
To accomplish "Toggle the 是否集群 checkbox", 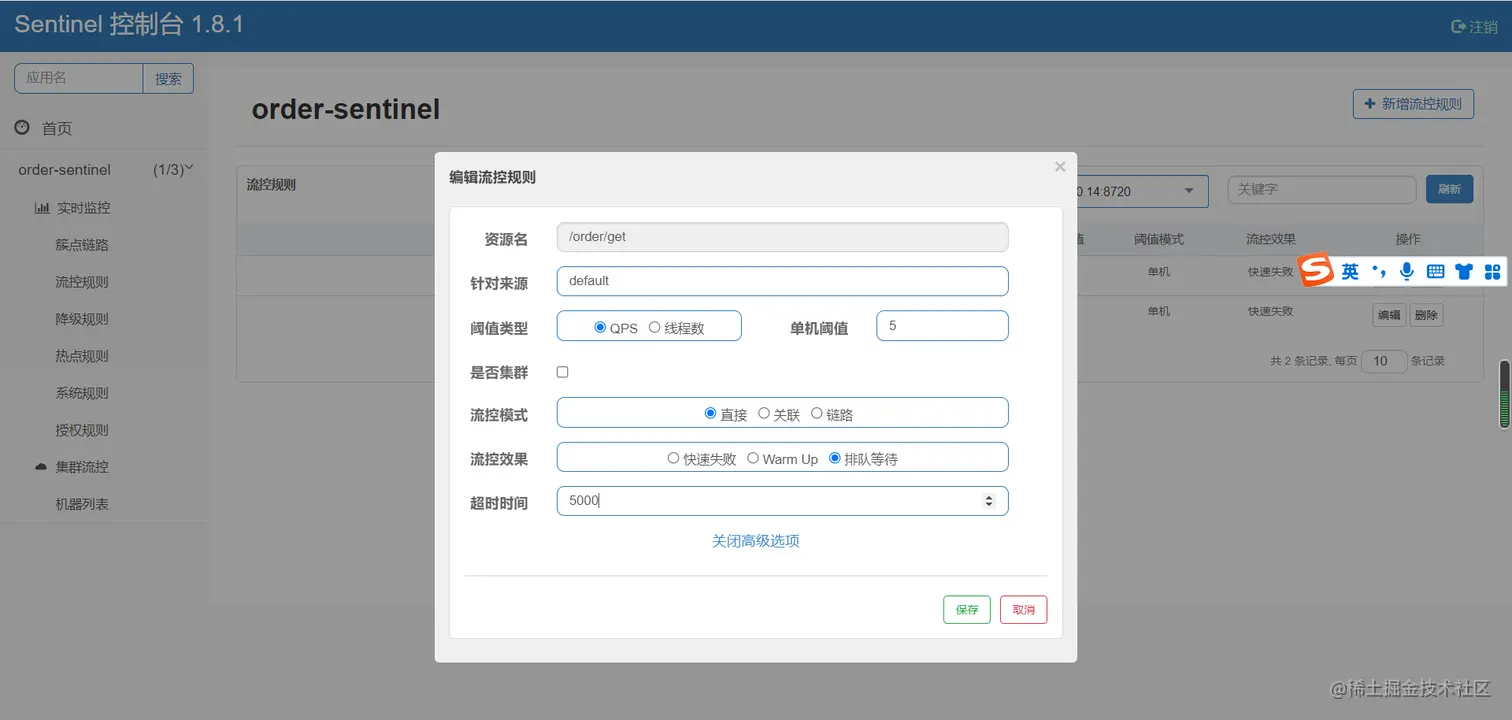I will click(x=562, y=372).
